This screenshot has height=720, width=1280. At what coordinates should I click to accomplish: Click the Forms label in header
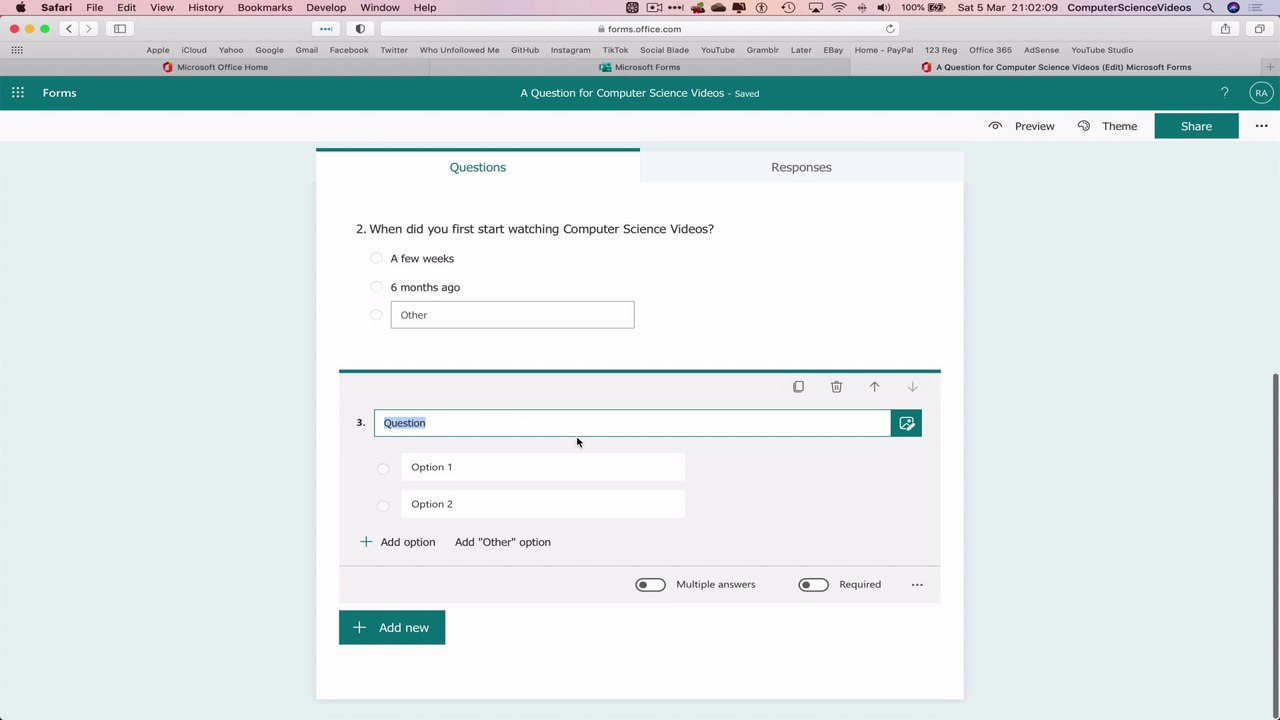59,93
